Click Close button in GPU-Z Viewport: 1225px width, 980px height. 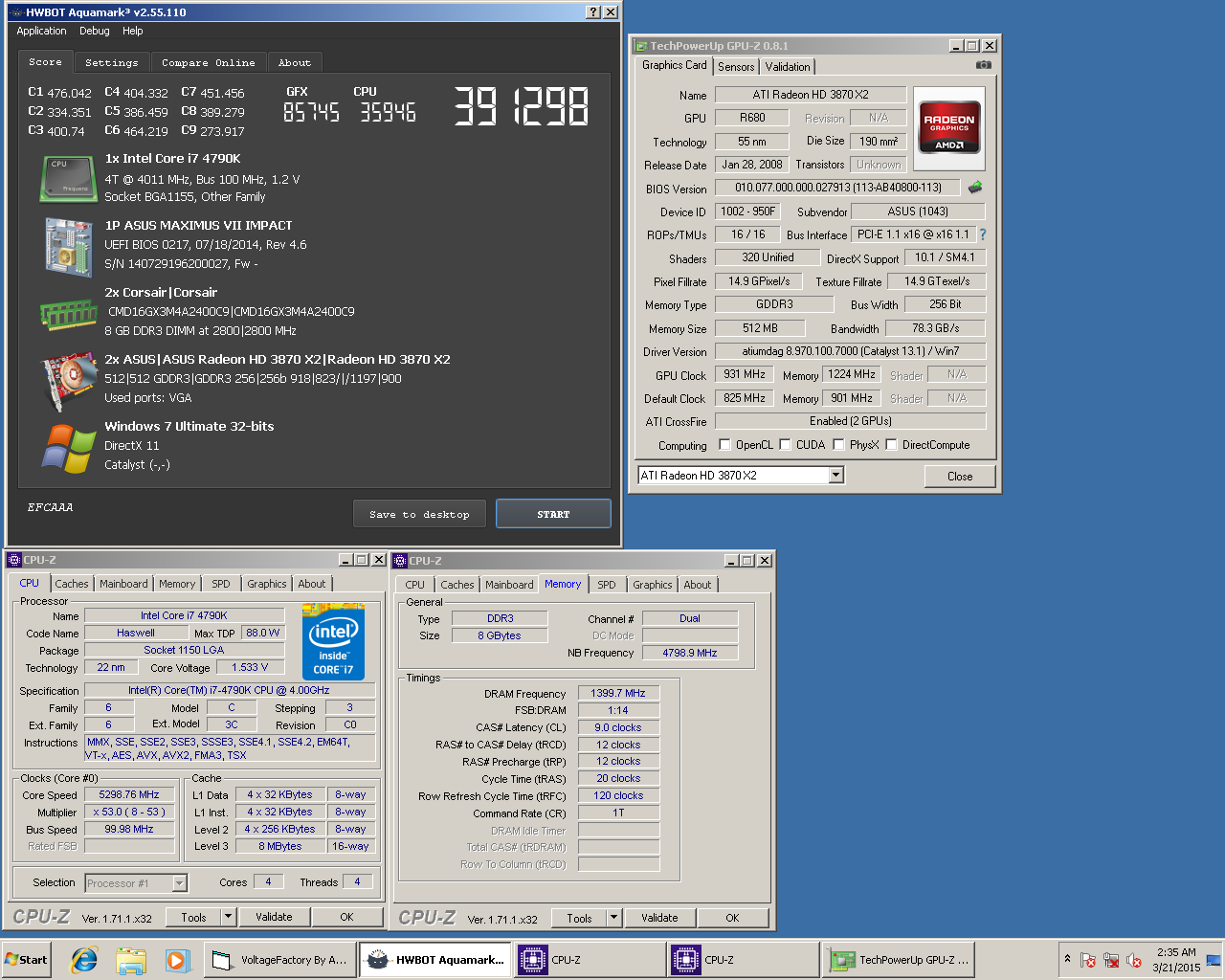[x=960, y=476]
